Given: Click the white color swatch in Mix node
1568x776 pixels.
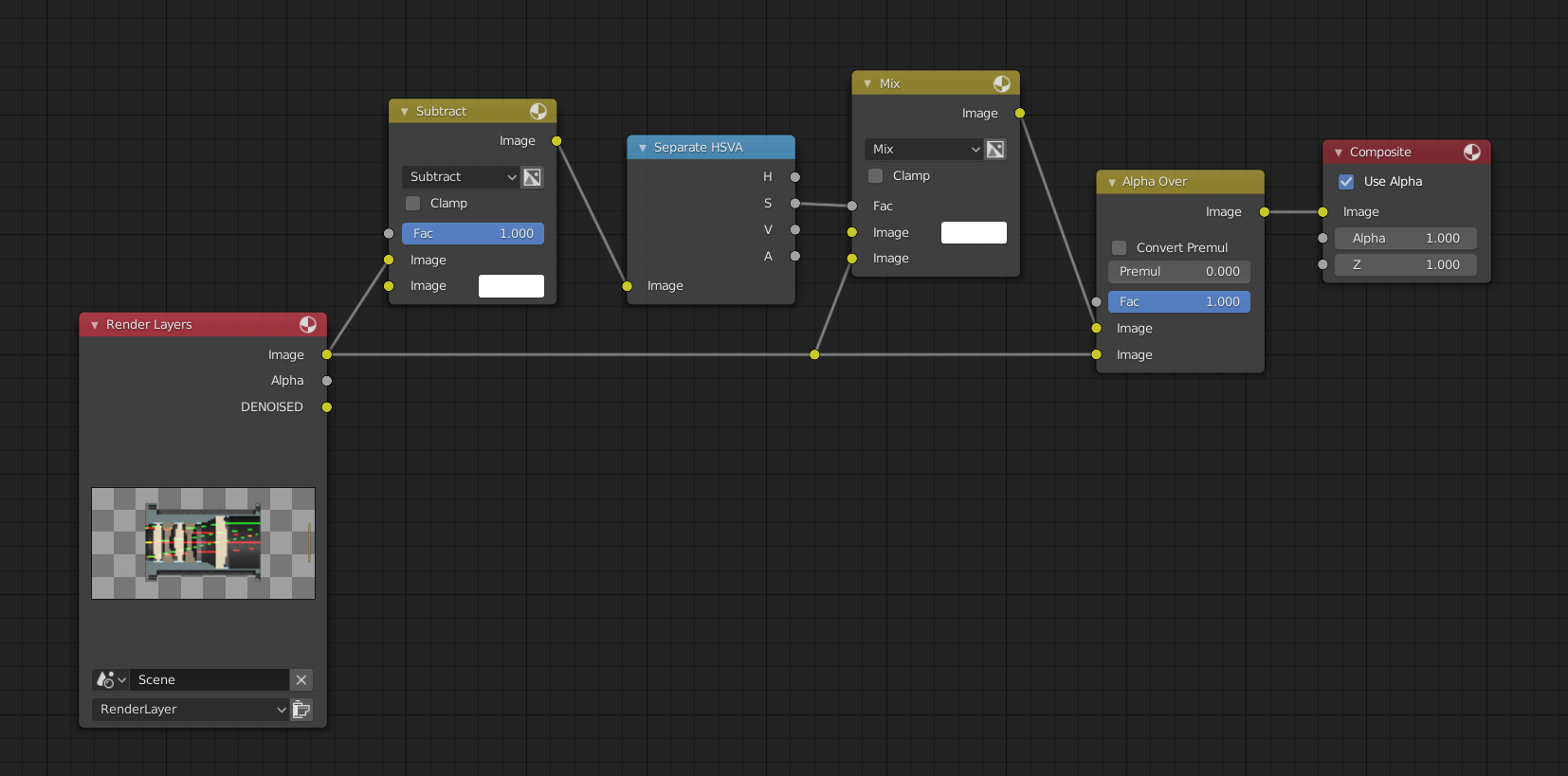Looking at the screenshot, I should [x=974, y=233].
